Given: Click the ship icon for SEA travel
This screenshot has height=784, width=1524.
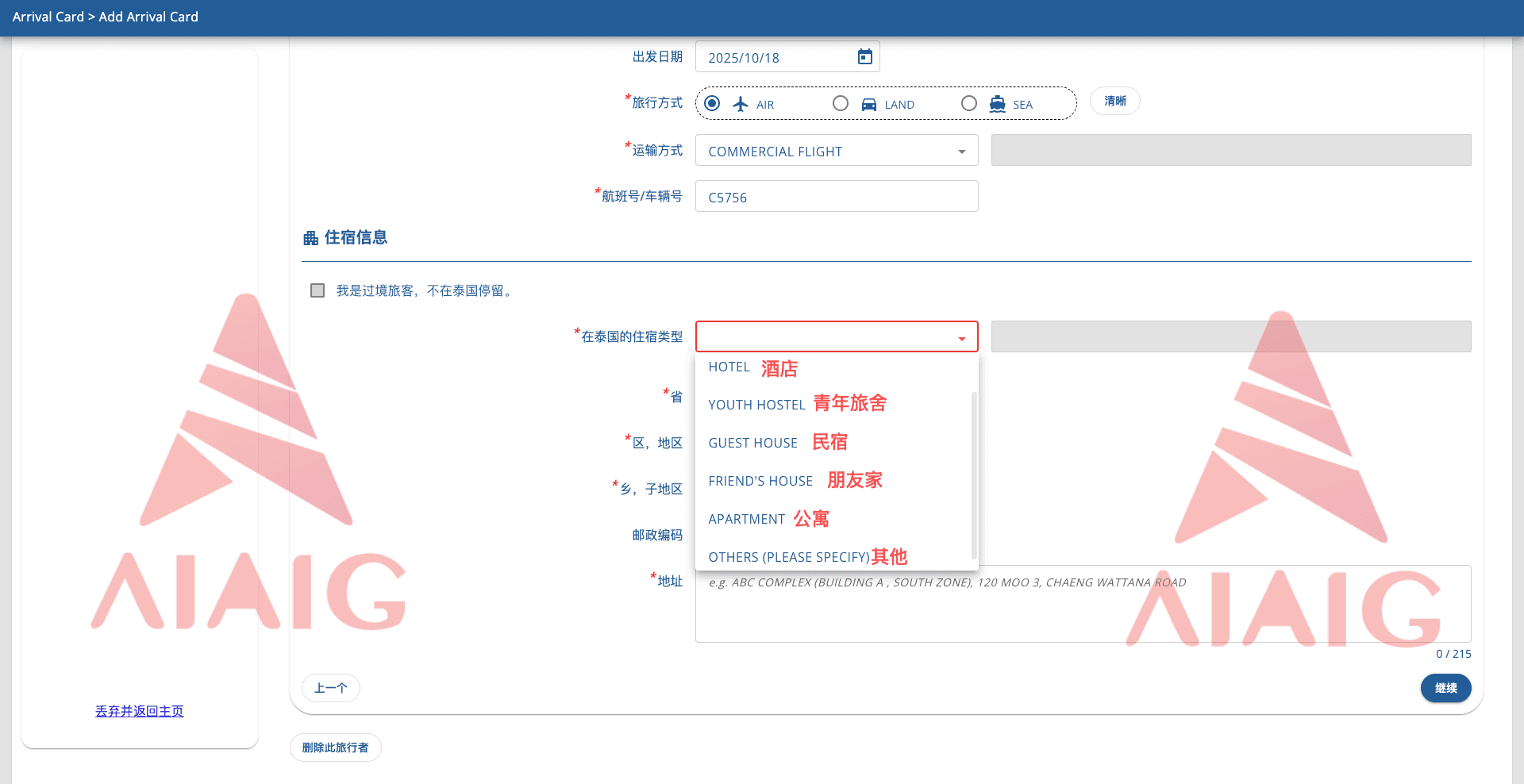Looking at the screenshot, I should coord(998,104).
